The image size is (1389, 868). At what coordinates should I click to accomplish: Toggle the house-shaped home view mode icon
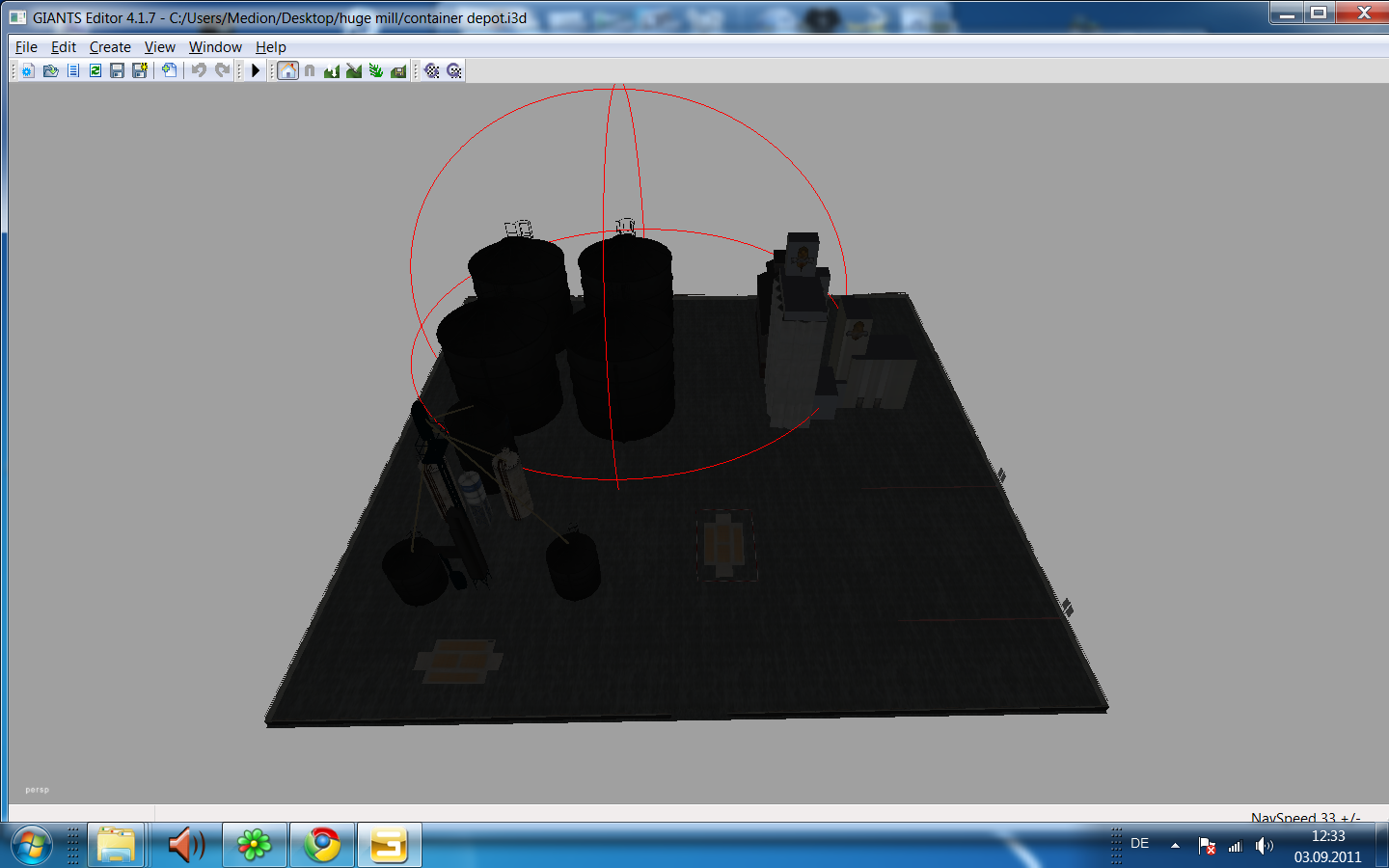click(287, 70)
